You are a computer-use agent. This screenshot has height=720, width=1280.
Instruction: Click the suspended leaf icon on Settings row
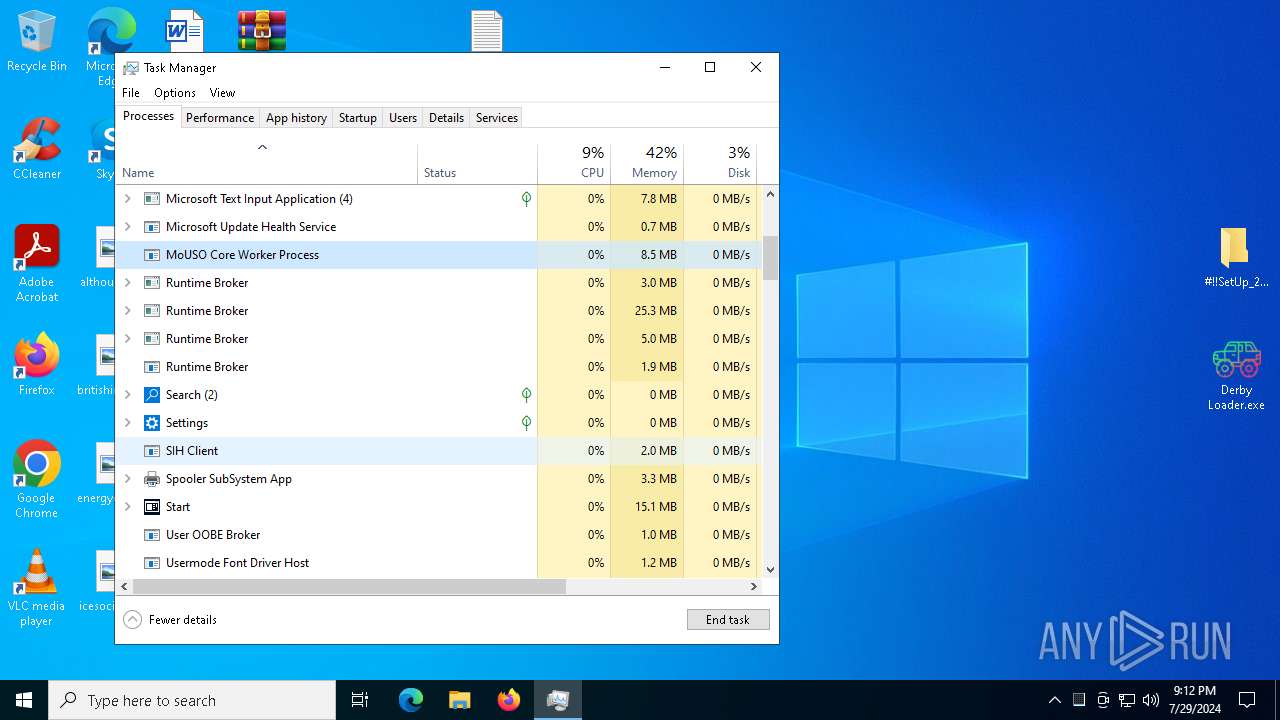point(526,423)
